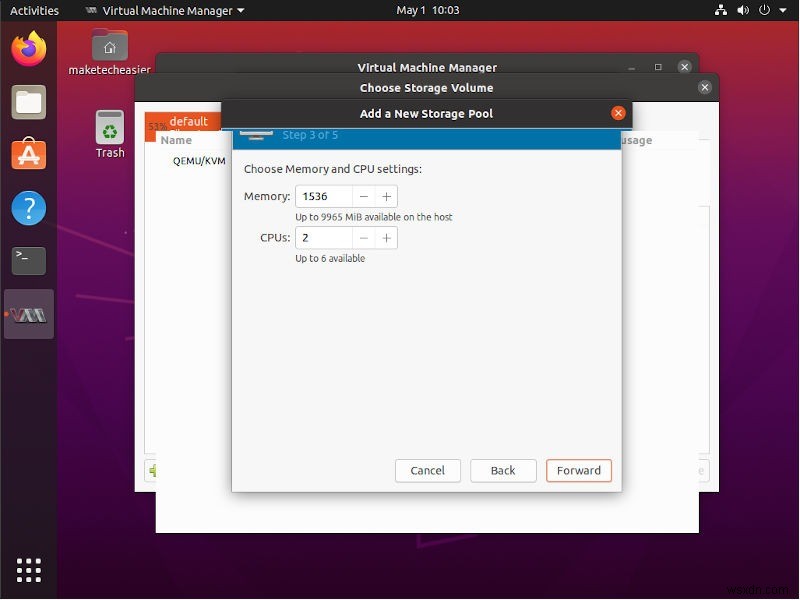Open the maketecheasier folder on the desktop
Screen dimensions: 800x600
pyautogui.click(x=109, y=48)
